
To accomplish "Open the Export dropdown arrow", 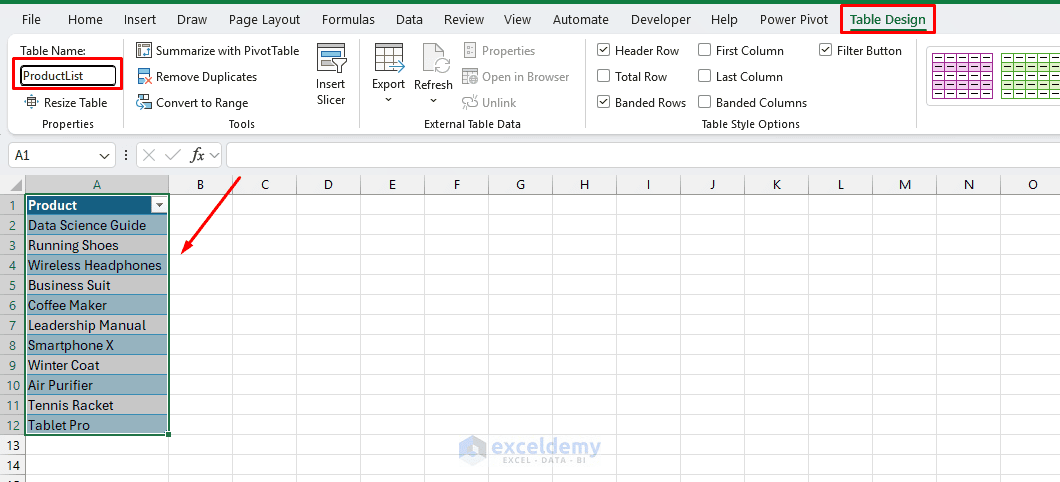I will point(389,100).
